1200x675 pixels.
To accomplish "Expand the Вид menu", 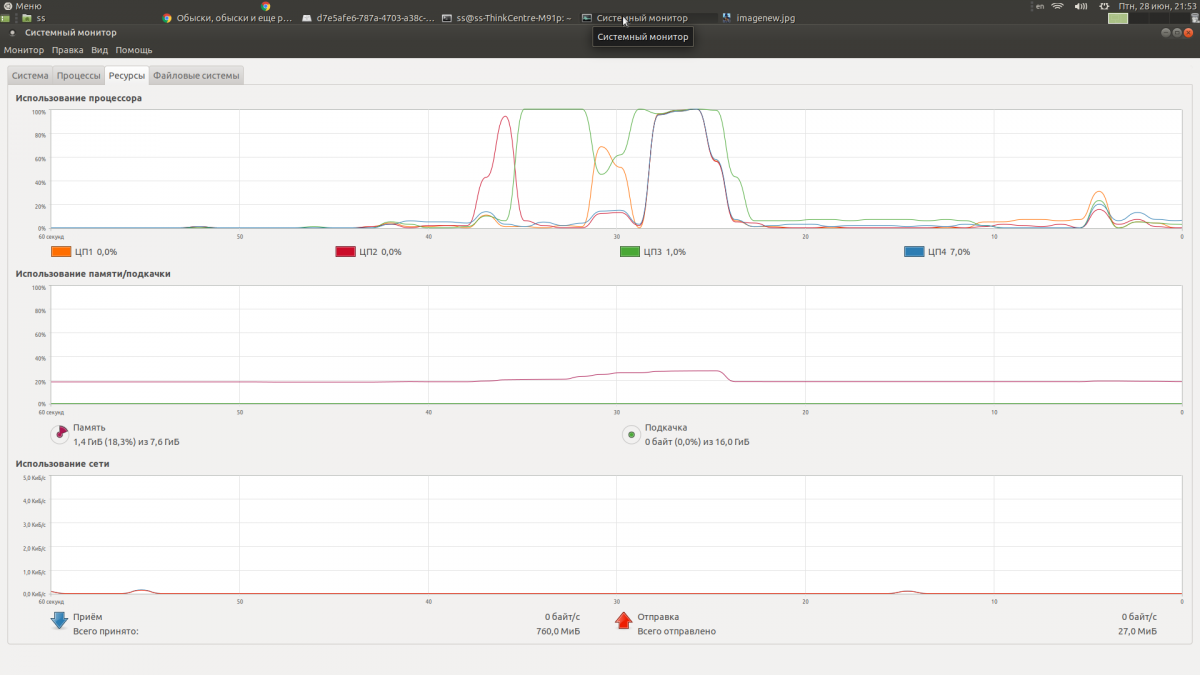I will [99, 50].
